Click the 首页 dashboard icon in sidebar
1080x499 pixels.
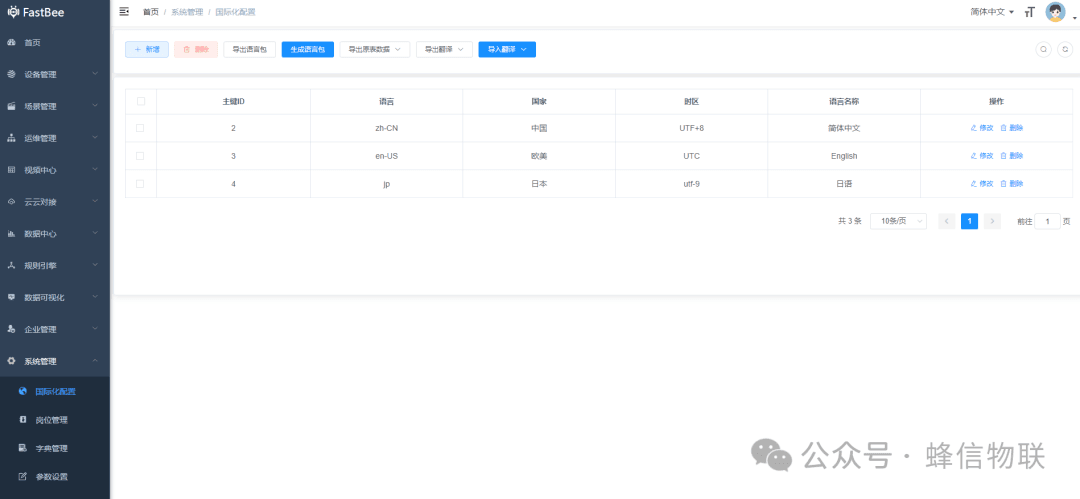coord(11,43)
